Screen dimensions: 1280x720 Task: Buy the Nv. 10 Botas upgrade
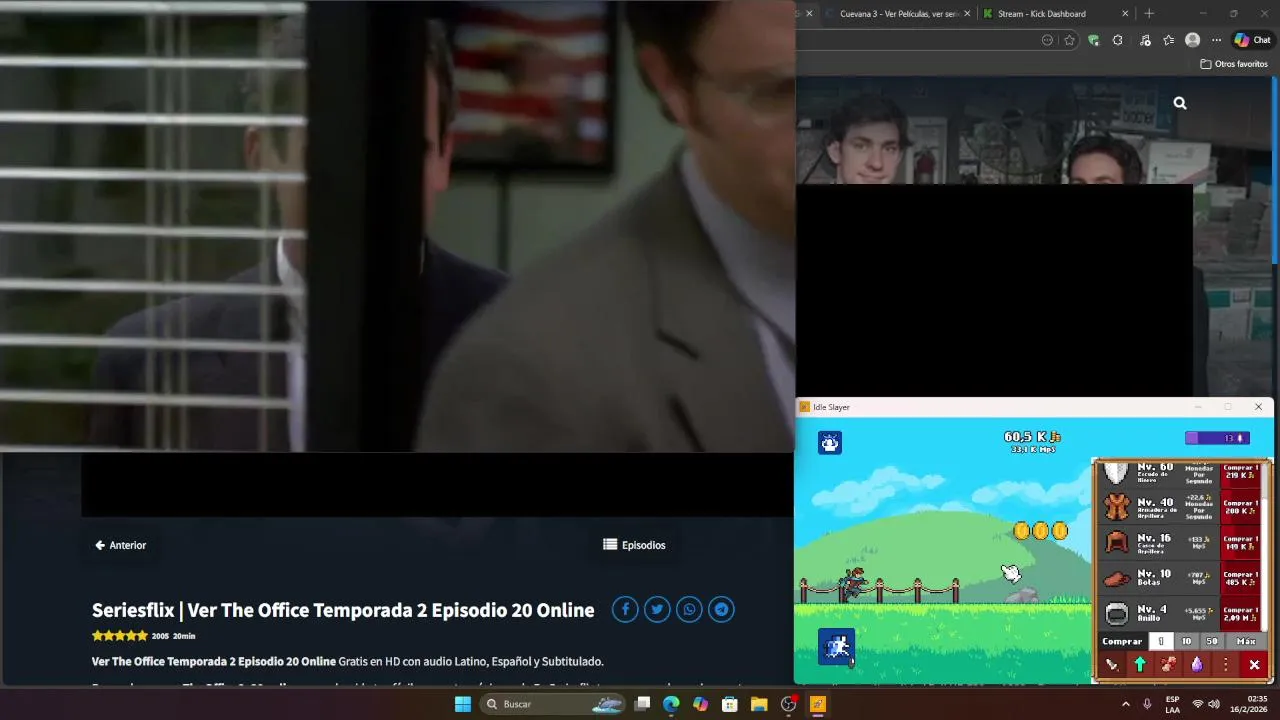1240,578
